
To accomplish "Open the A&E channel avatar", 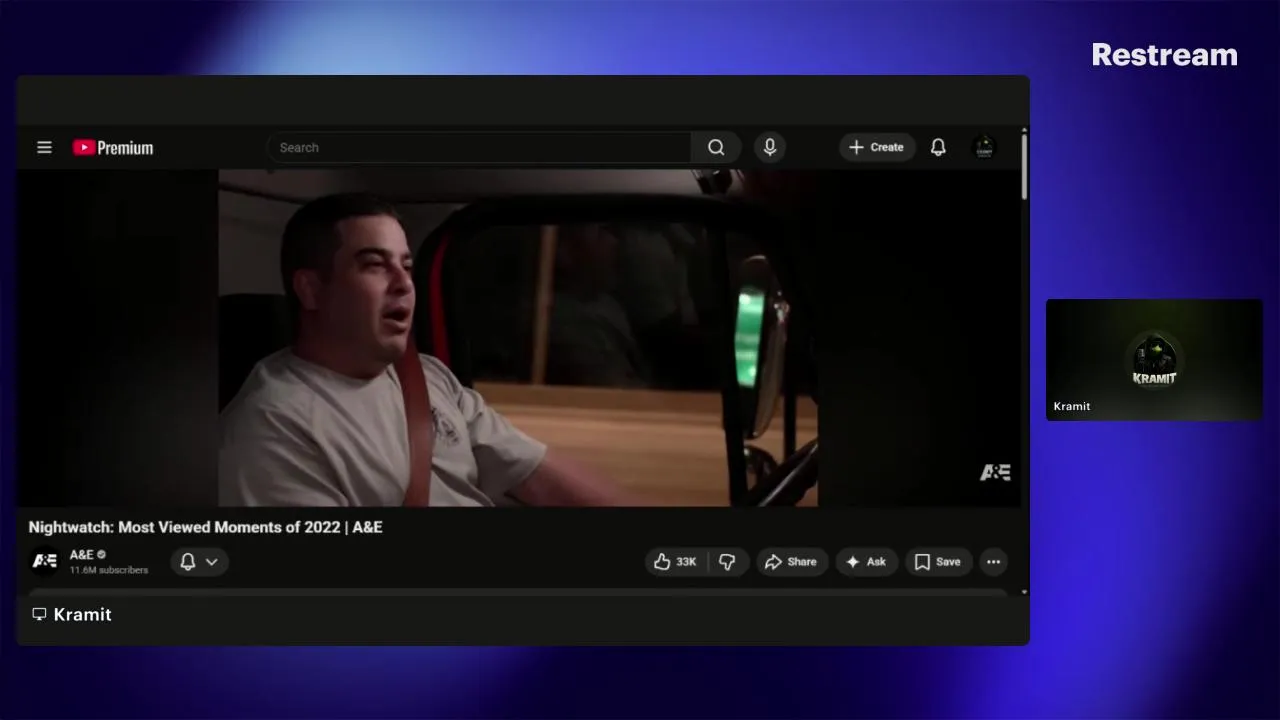I will click(x=45, y=561).
